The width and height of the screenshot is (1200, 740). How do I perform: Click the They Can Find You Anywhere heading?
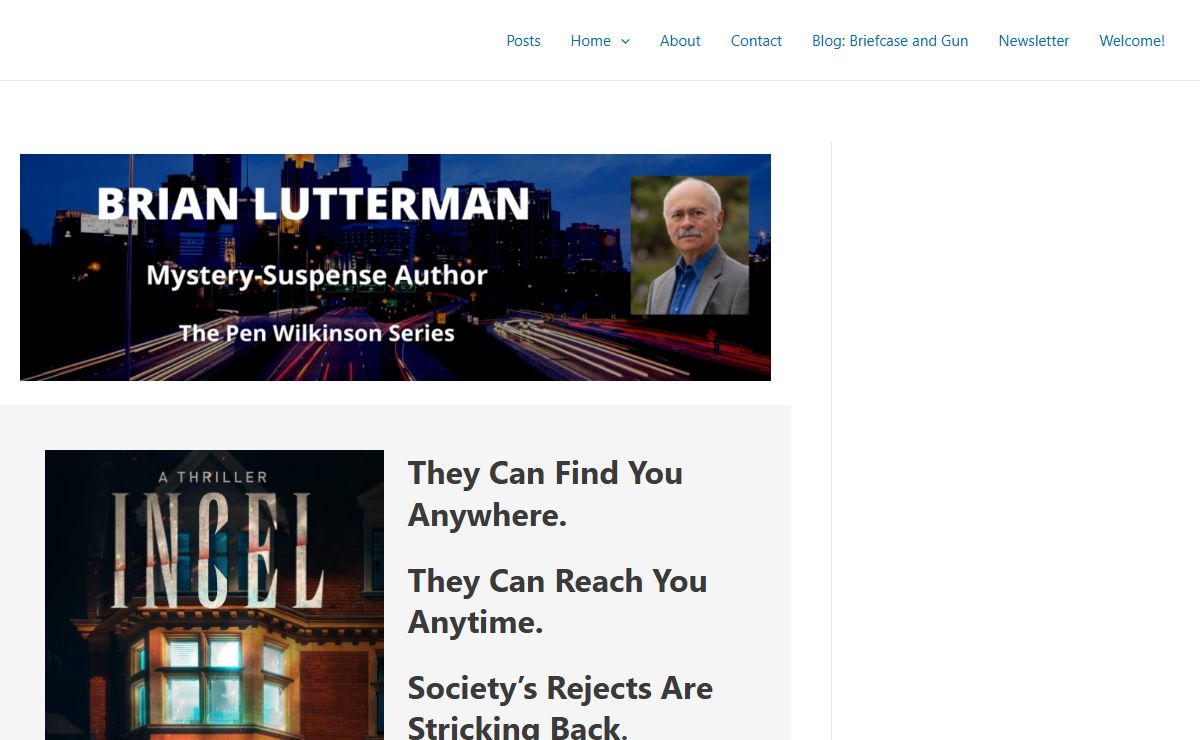pyautogui.click(x=545, y=494)
